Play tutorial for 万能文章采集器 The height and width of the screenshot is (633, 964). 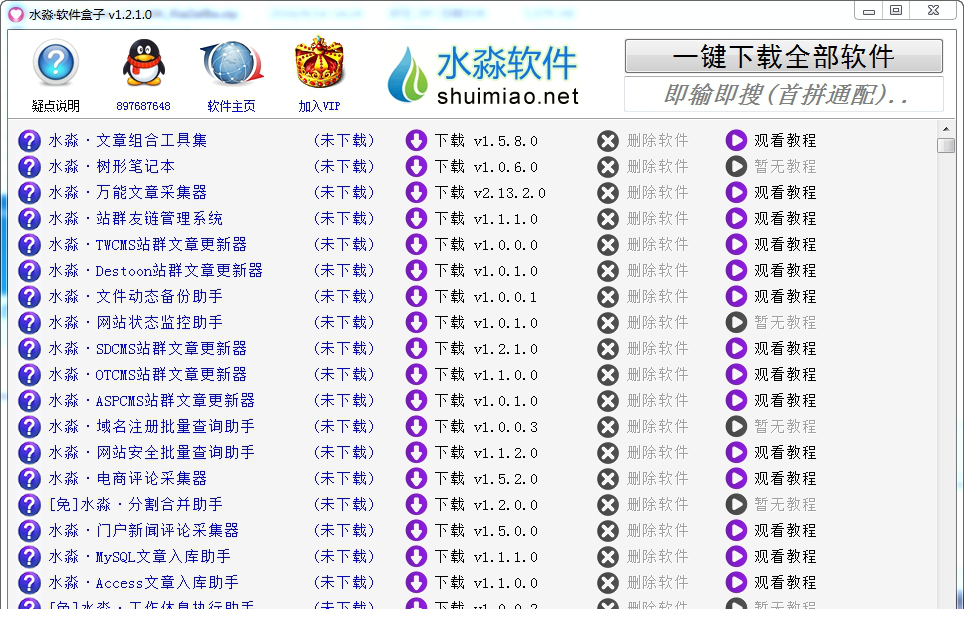(736, 192)
